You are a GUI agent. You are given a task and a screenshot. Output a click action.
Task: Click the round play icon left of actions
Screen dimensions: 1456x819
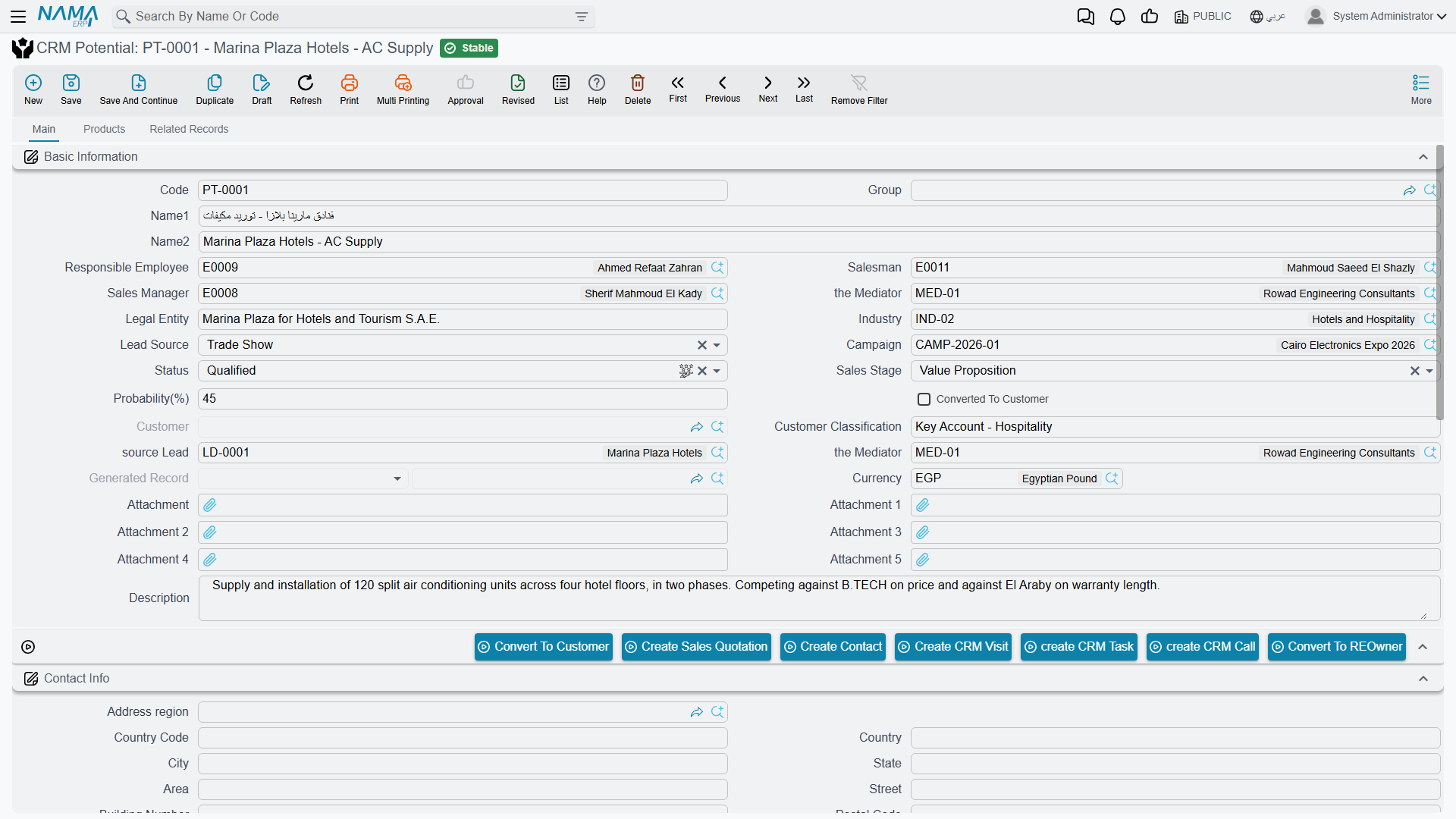[x=28, y=647]
